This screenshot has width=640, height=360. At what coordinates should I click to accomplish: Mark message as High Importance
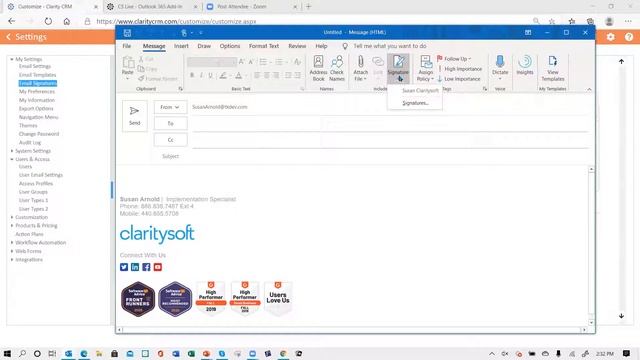(x=460, y=69)
